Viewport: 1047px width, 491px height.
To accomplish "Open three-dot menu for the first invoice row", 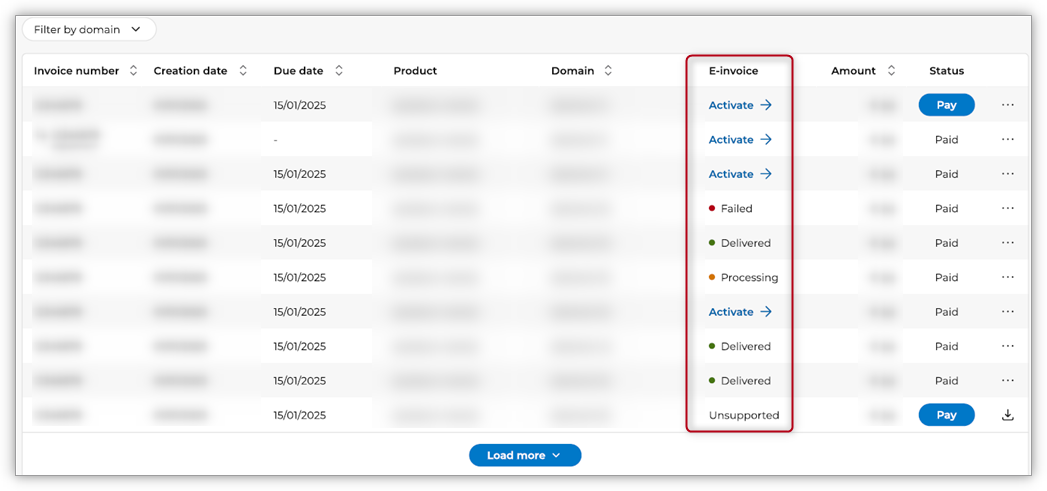I will pos(1007,105).
